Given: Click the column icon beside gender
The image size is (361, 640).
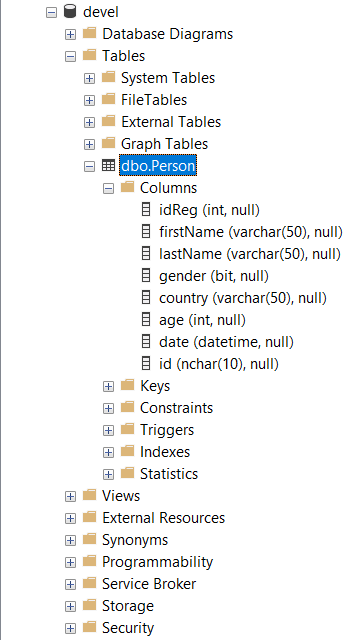Looking at the screenshot, I should [x=146, y=276].
